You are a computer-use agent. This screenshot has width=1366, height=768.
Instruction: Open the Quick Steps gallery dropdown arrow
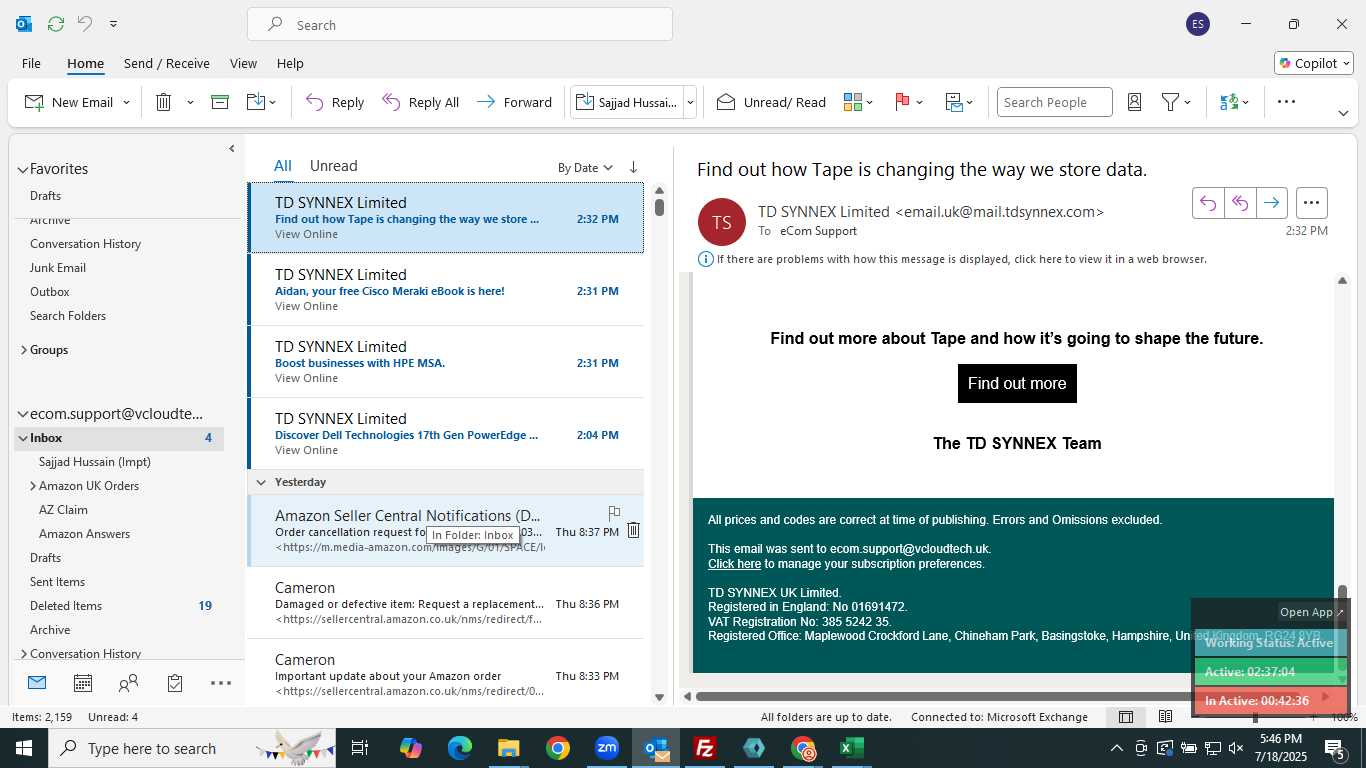point(690,102)
